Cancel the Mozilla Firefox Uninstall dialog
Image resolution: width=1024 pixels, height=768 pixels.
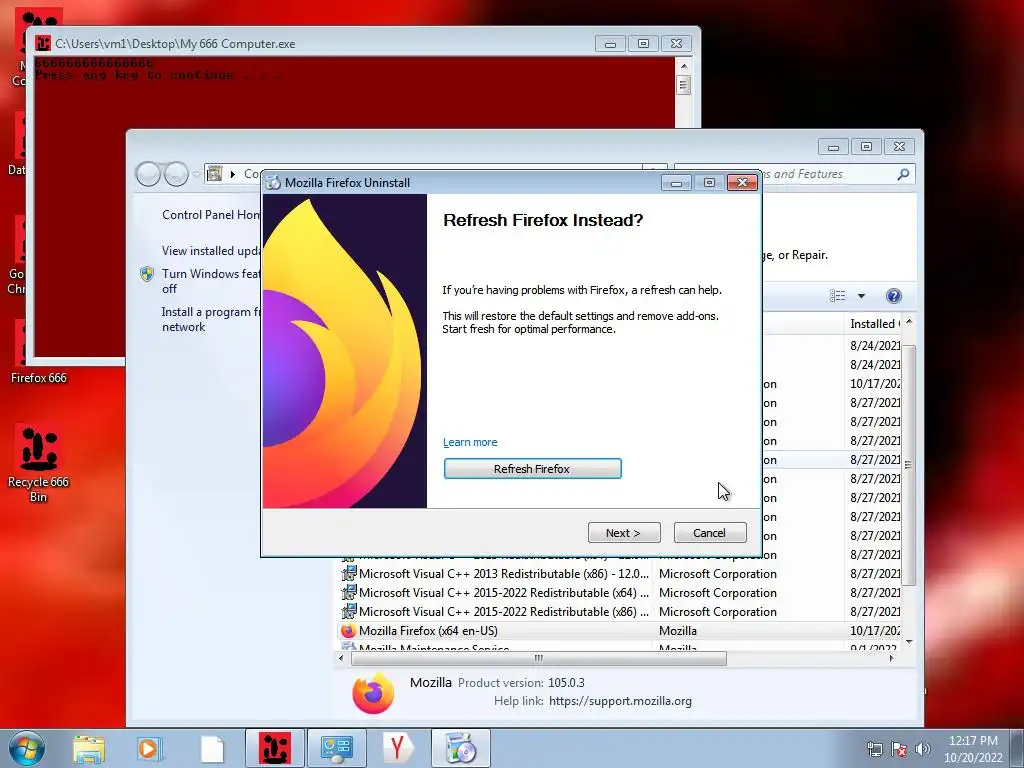709,532
